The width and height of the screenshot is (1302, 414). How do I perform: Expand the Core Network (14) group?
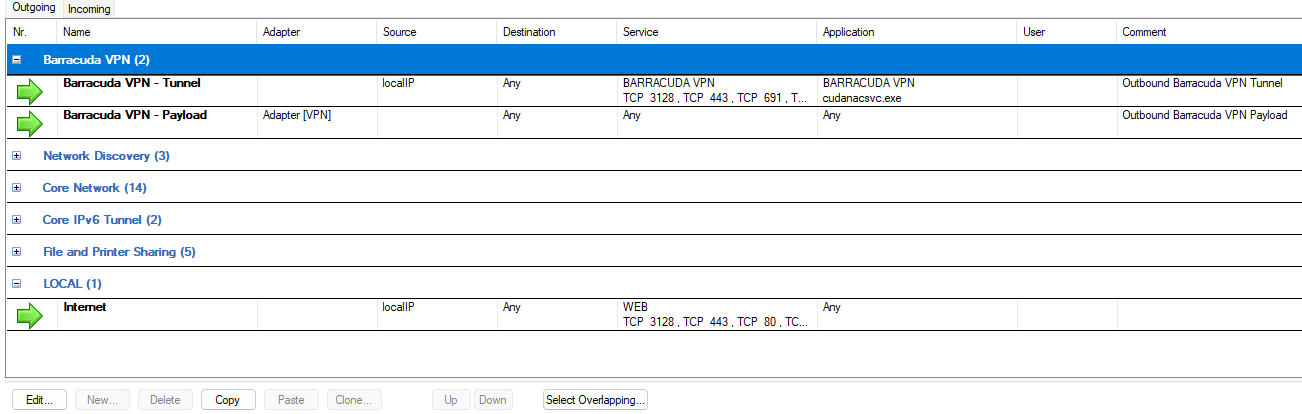pos(16,188)
